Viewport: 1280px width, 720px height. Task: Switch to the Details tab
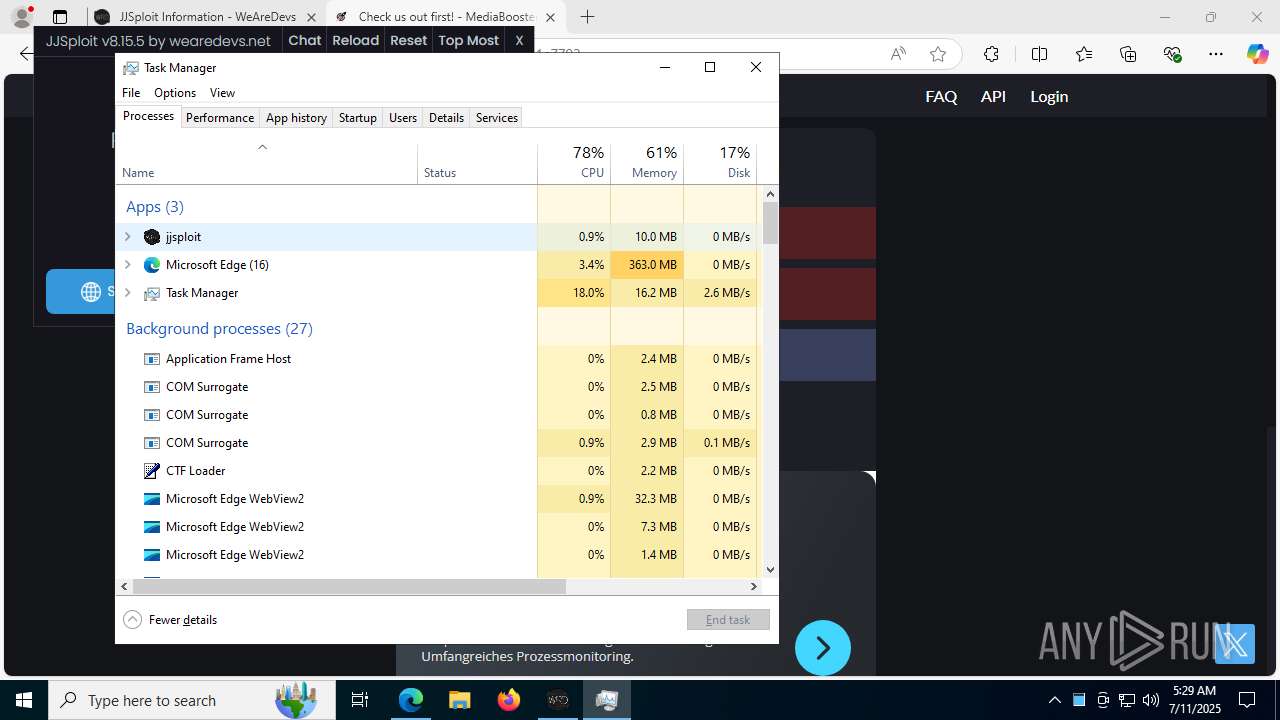coord(446,117)
